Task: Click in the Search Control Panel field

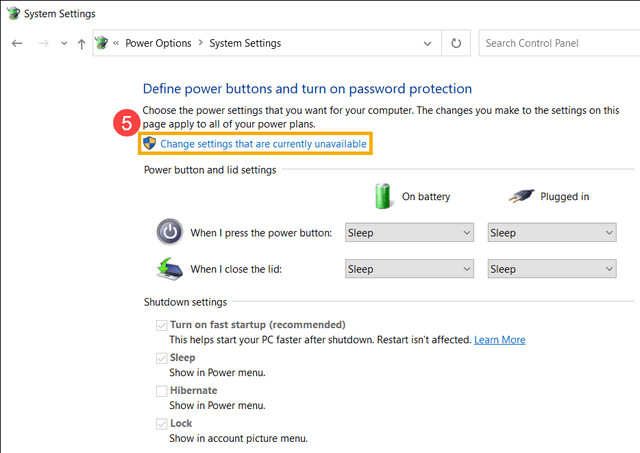Action: point(557,43)
